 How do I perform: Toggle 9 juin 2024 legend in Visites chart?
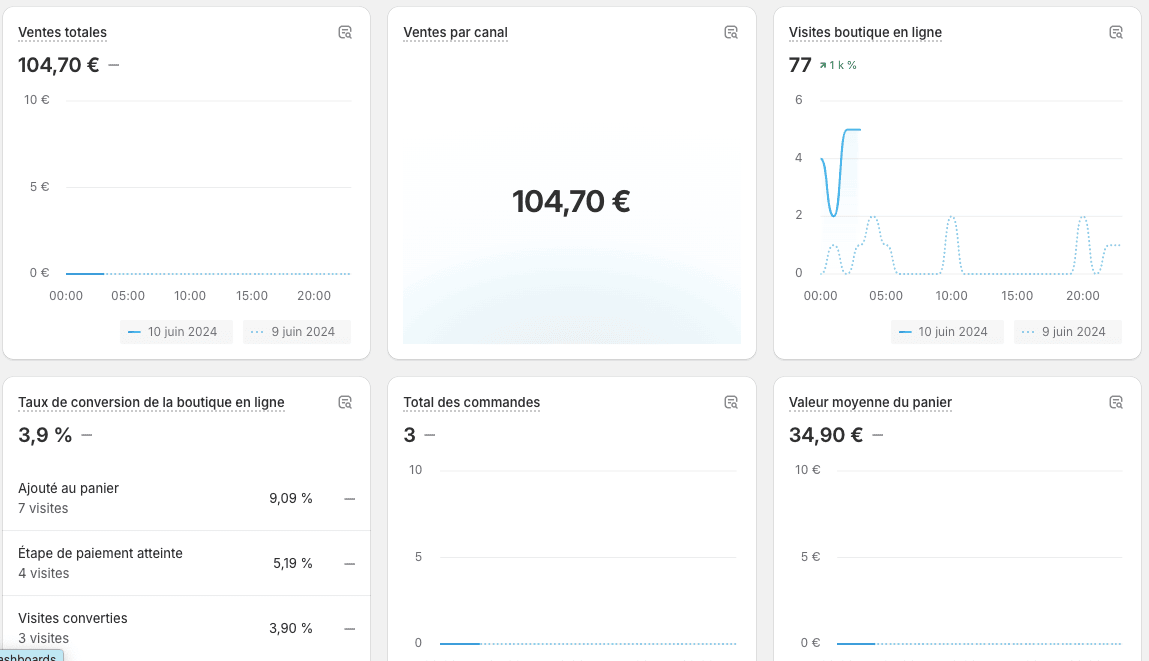1068,332
